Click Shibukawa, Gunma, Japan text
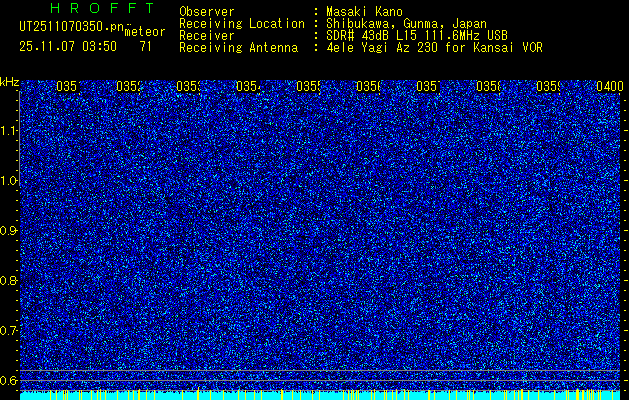This screenshot has width=629, height=400. [406, 24]
